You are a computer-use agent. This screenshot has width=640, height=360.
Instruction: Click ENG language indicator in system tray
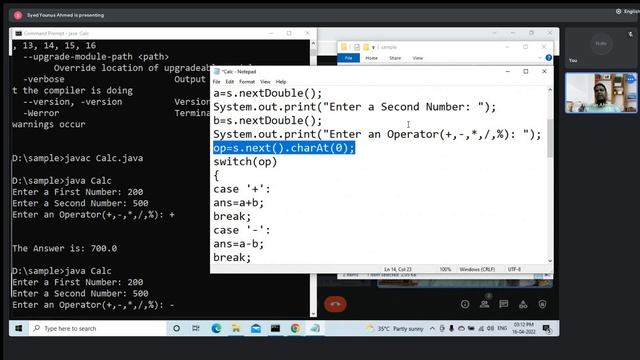click(x=502, y=329)
